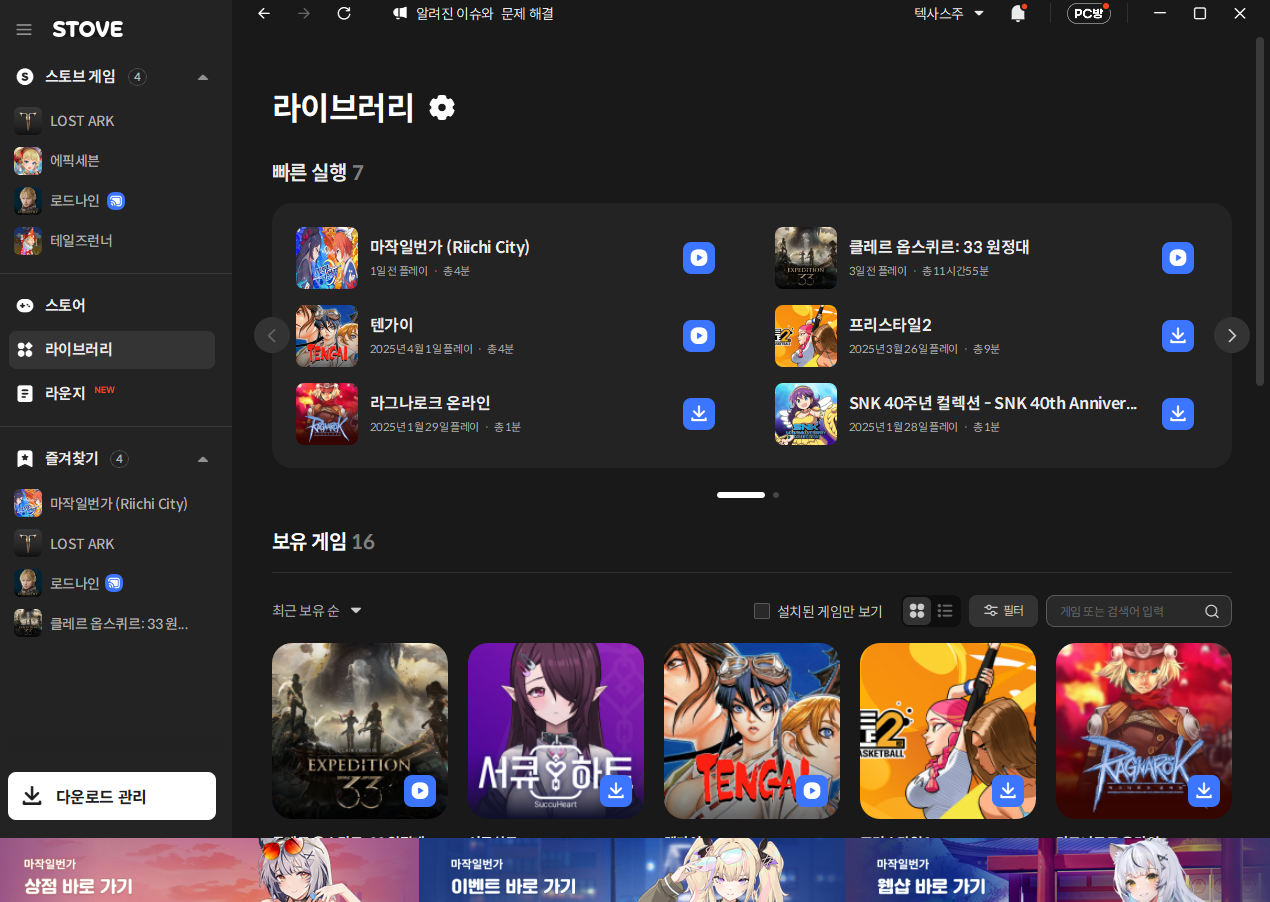1270x902 pixels.
Task: Click 마작일번가 상점 바로 가기 banner
Action: click(x=209, y=870)
